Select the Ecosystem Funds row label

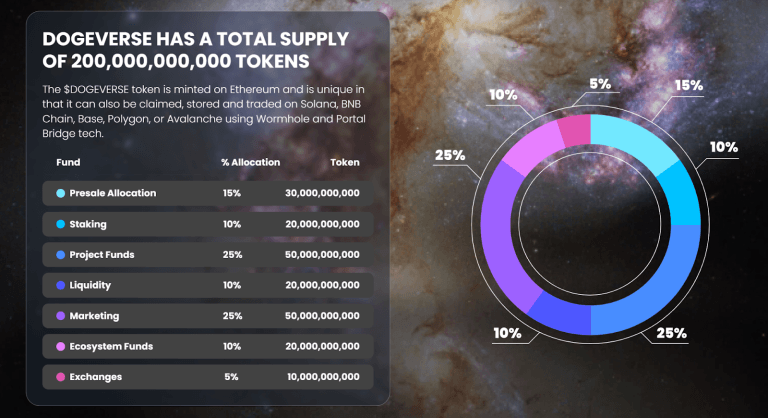[x=110, y=346]
